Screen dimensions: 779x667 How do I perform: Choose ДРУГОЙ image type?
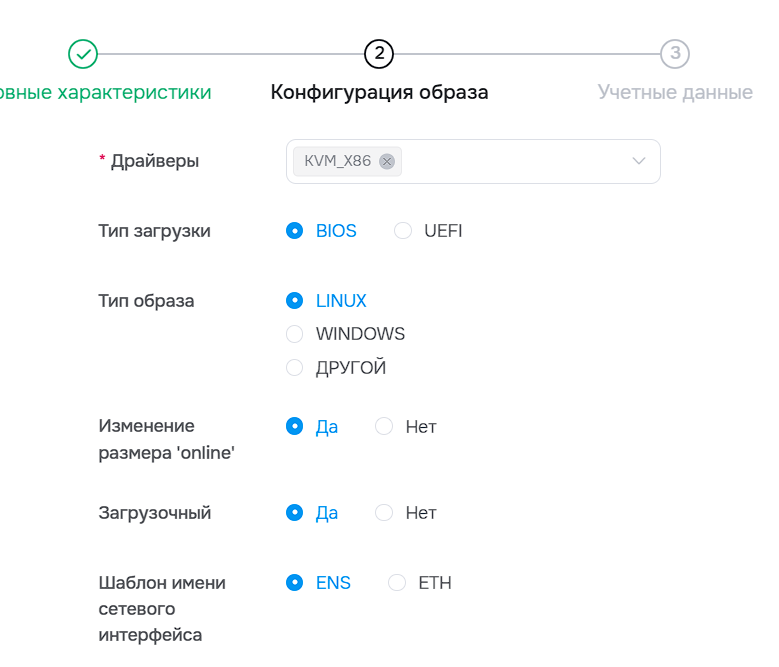click(294, 368)
